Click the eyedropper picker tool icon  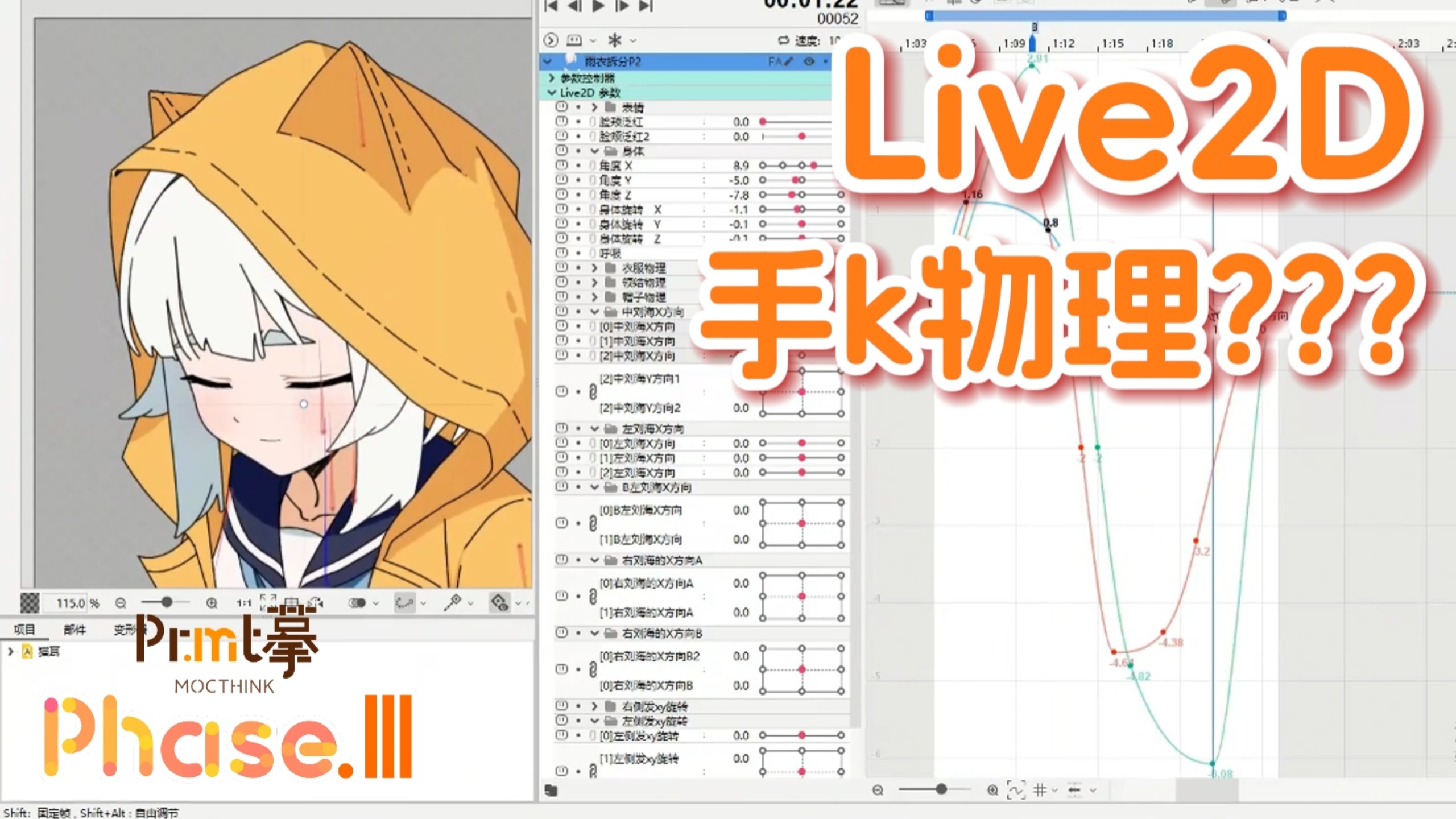pyautogui.click(x=453, y=603)
